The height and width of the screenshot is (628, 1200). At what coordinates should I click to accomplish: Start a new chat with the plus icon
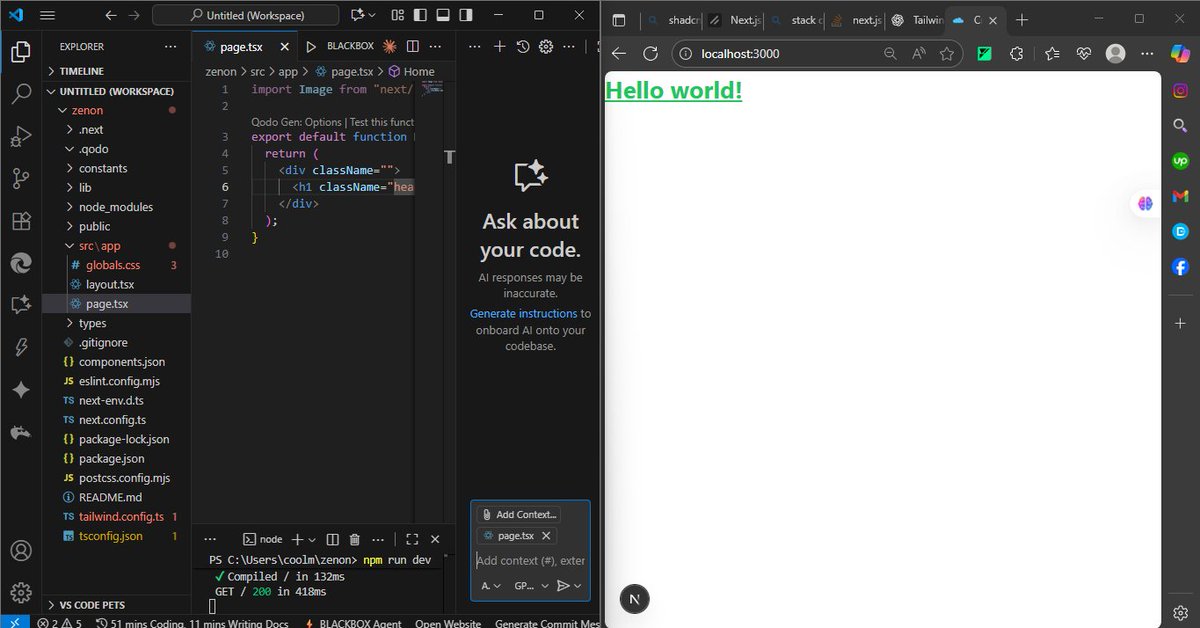point(500,46)
